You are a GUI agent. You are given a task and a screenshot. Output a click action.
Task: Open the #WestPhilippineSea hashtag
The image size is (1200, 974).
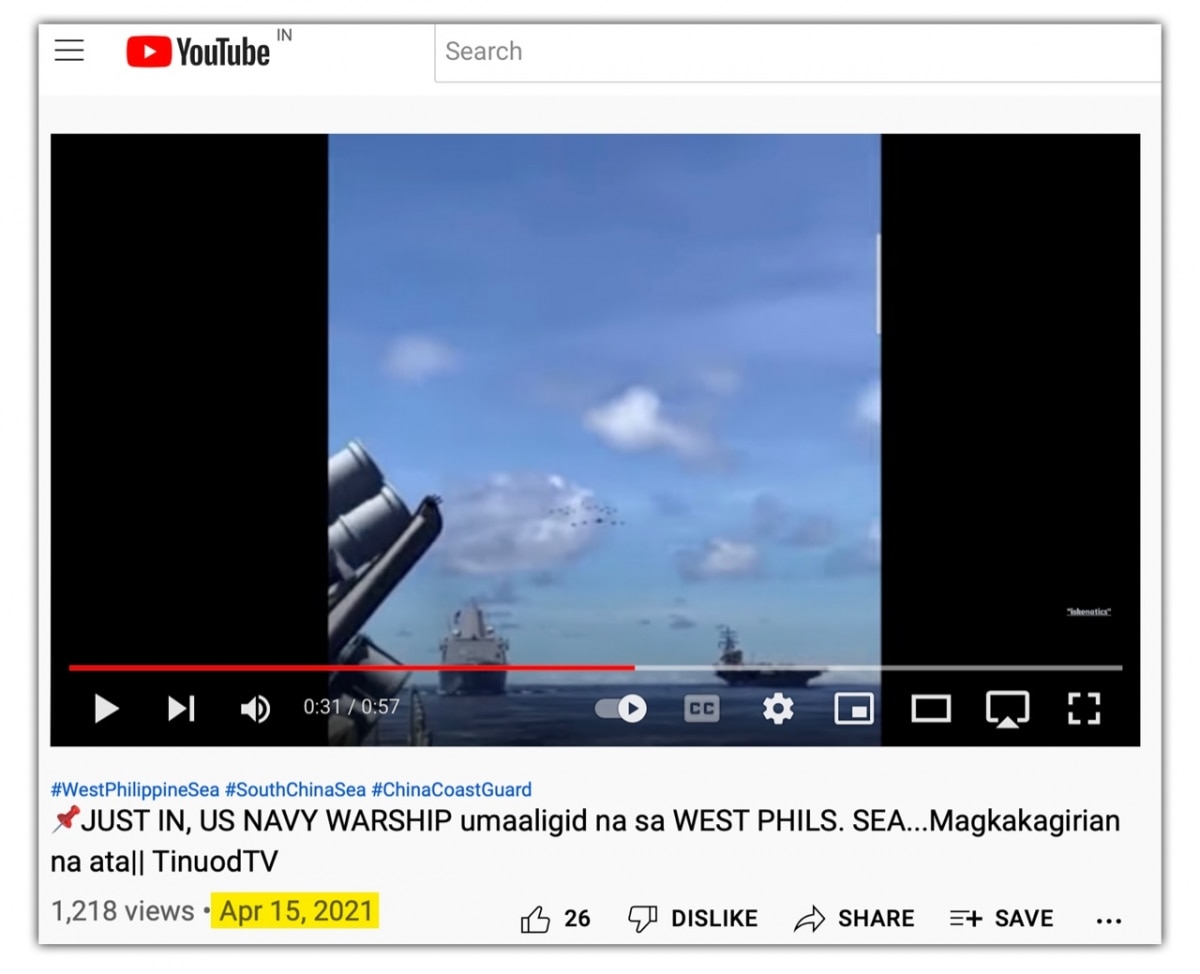135,790
